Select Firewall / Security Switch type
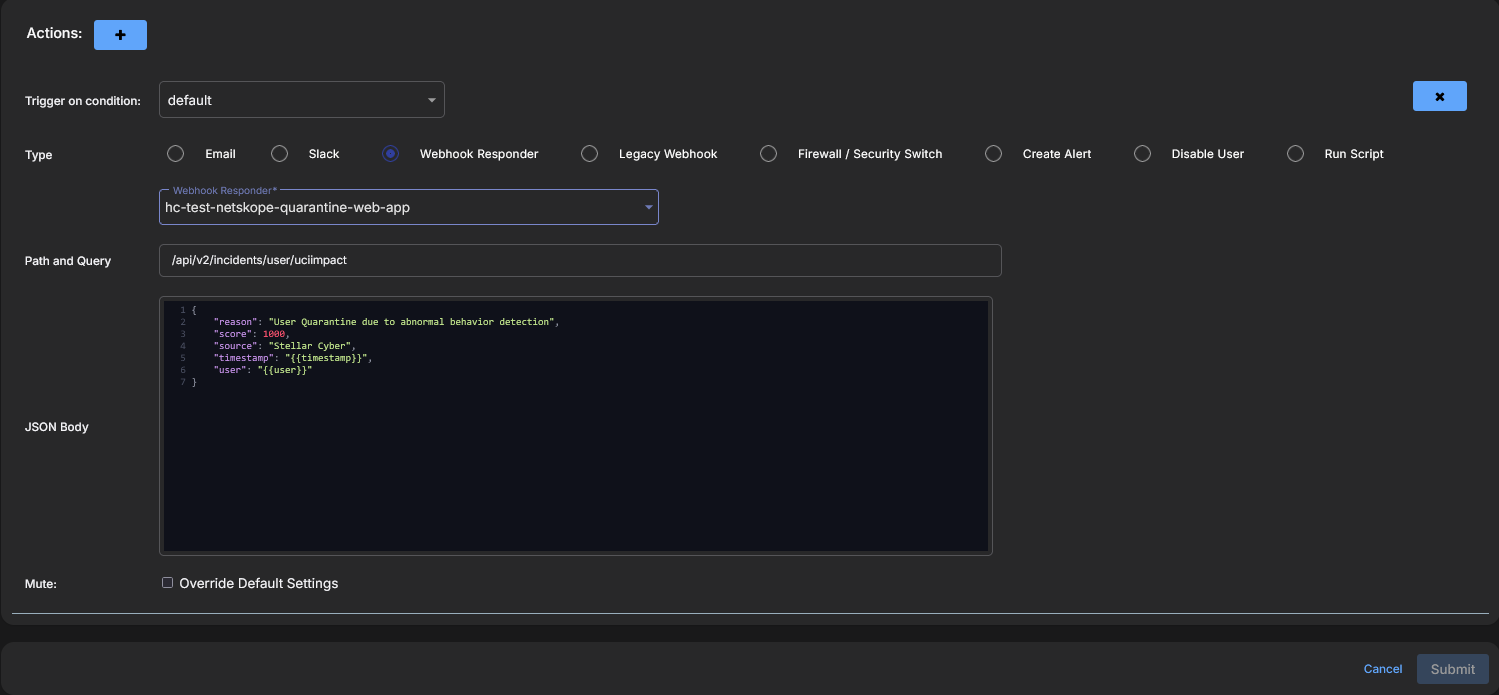The height and width of the screenshot is (695, 1499). coord(768,154)
